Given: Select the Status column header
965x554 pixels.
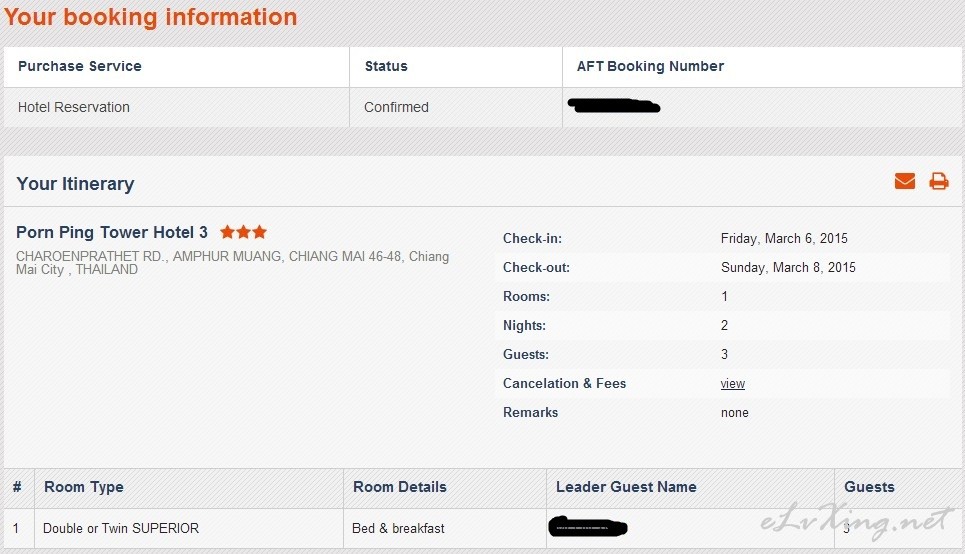Looking at the screenshot, I should pyautogui.click(x=386, y=66).
